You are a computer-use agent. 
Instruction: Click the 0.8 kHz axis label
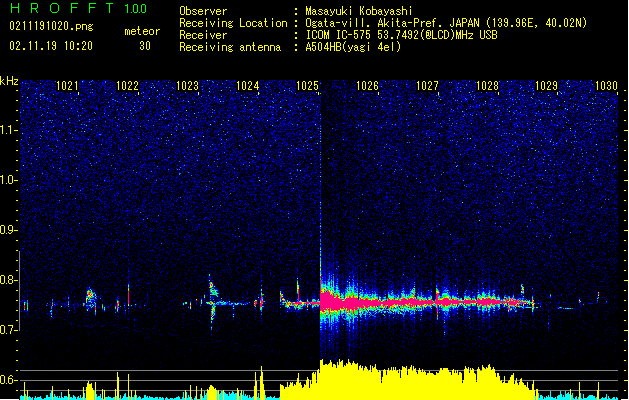pos(9,280)
